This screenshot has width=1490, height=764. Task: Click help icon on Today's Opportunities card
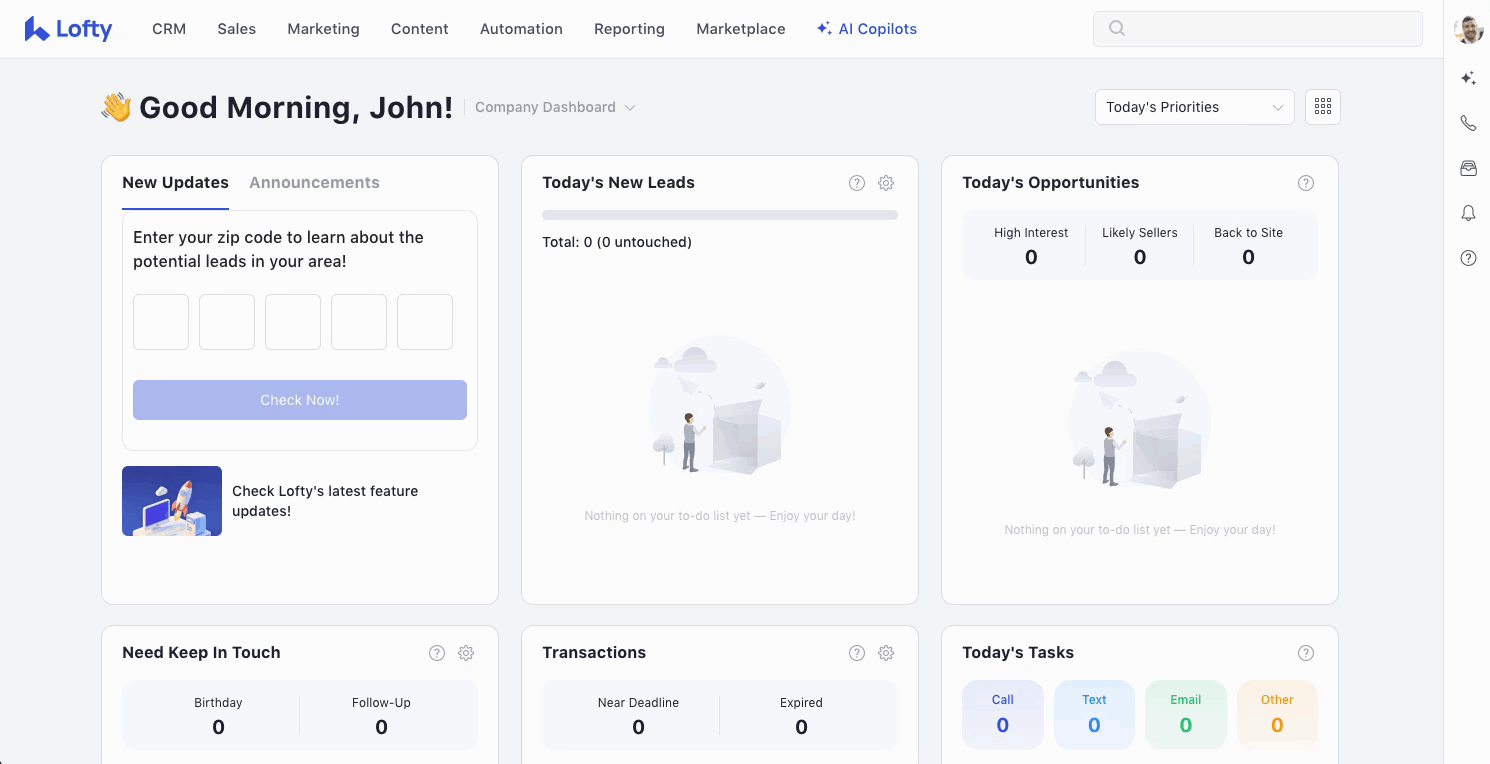pyautogui.click(x=1305, y=183)
